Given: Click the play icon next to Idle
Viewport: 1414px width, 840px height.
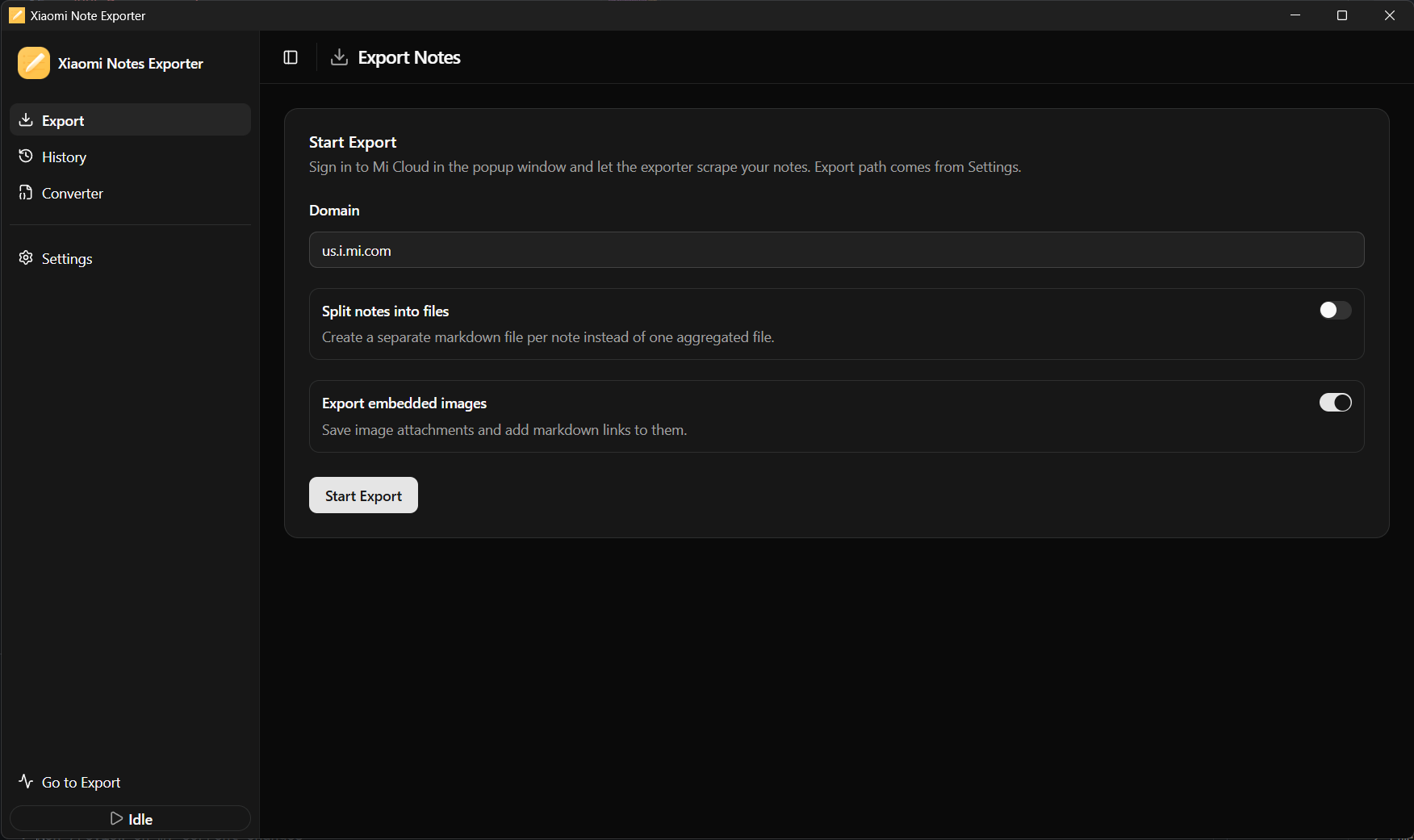Looking at the screenshot, I should pos(116,819).
